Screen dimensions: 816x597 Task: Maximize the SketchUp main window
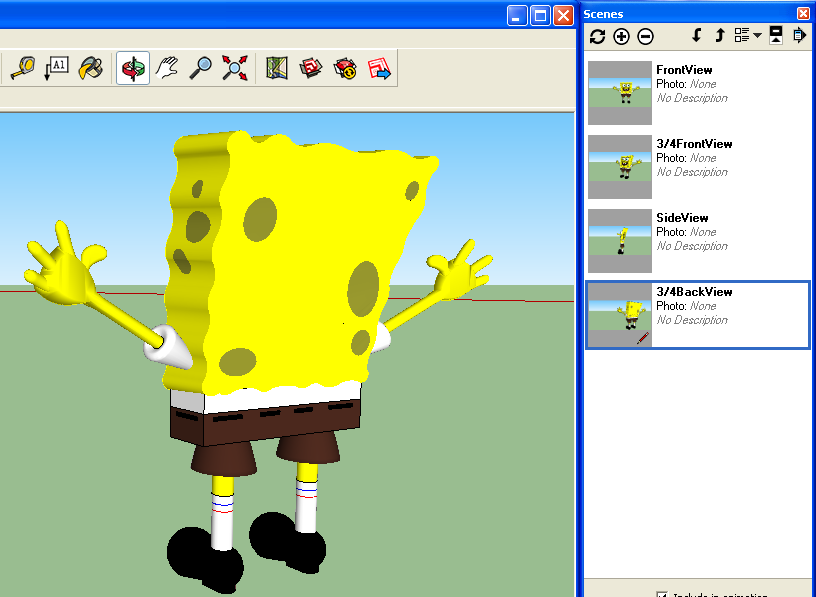tap(540, 16)
